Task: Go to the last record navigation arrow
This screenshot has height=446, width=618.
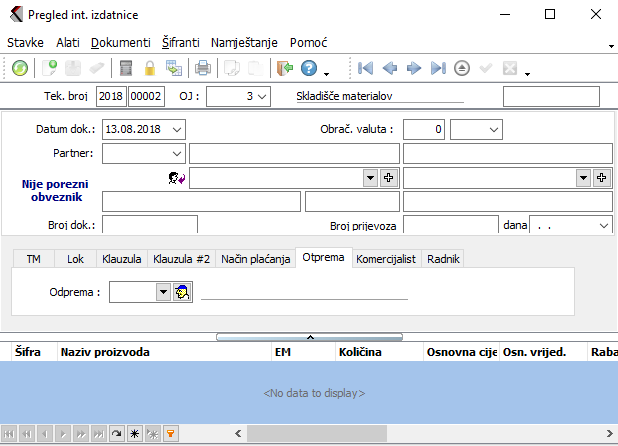Action: [x=438, y=68]
